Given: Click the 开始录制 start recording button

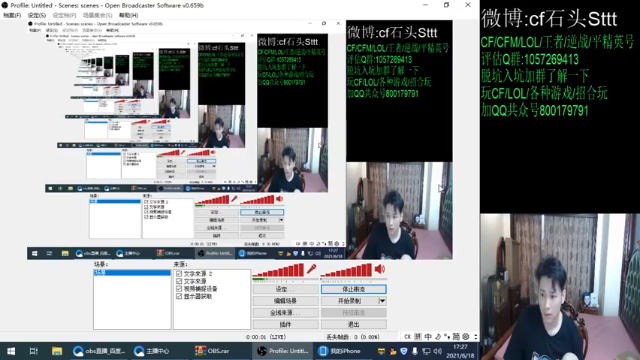Looking at the screenshot, I should click(x=349, y=301).
